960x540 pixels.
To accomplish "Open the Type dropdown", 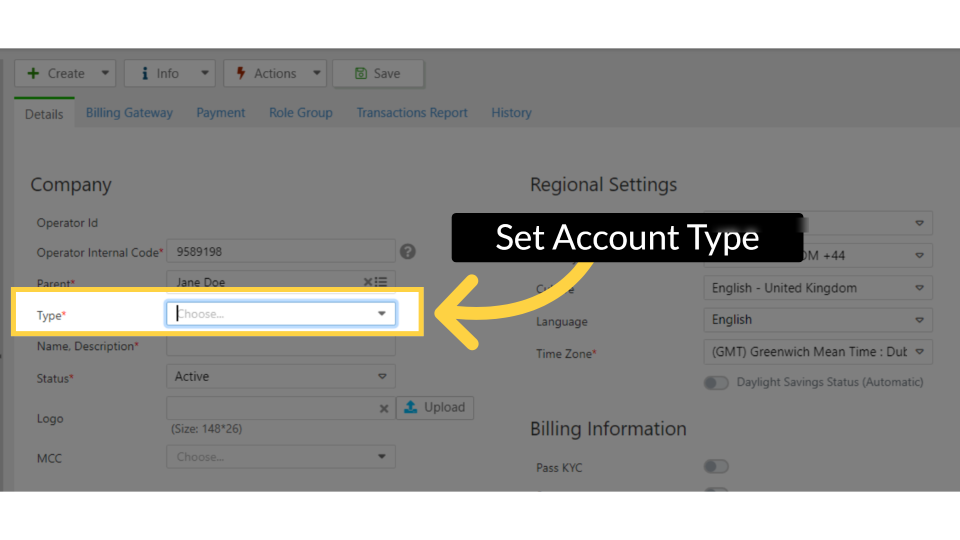I will 281,314.
